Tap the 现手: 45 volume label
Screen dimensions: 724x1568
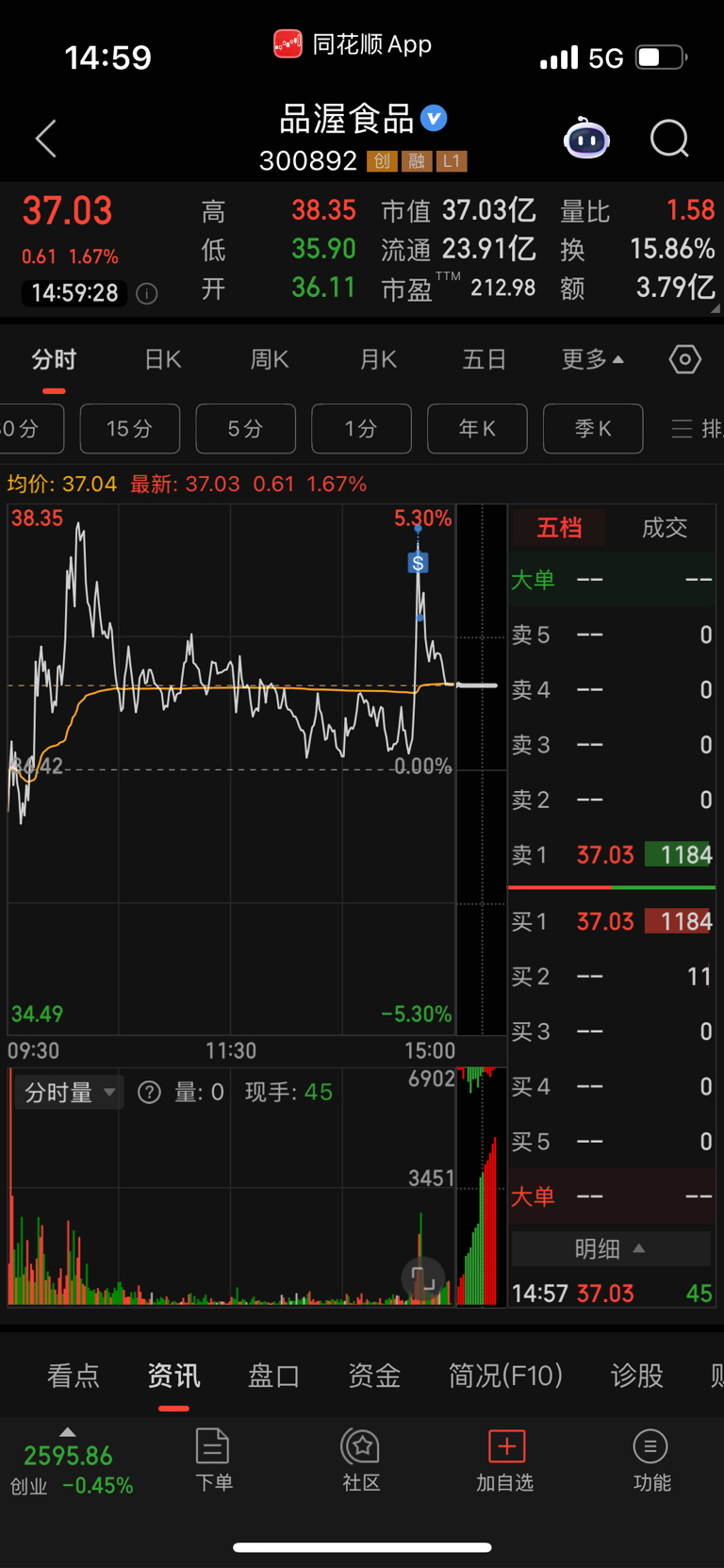(288, 1092)
